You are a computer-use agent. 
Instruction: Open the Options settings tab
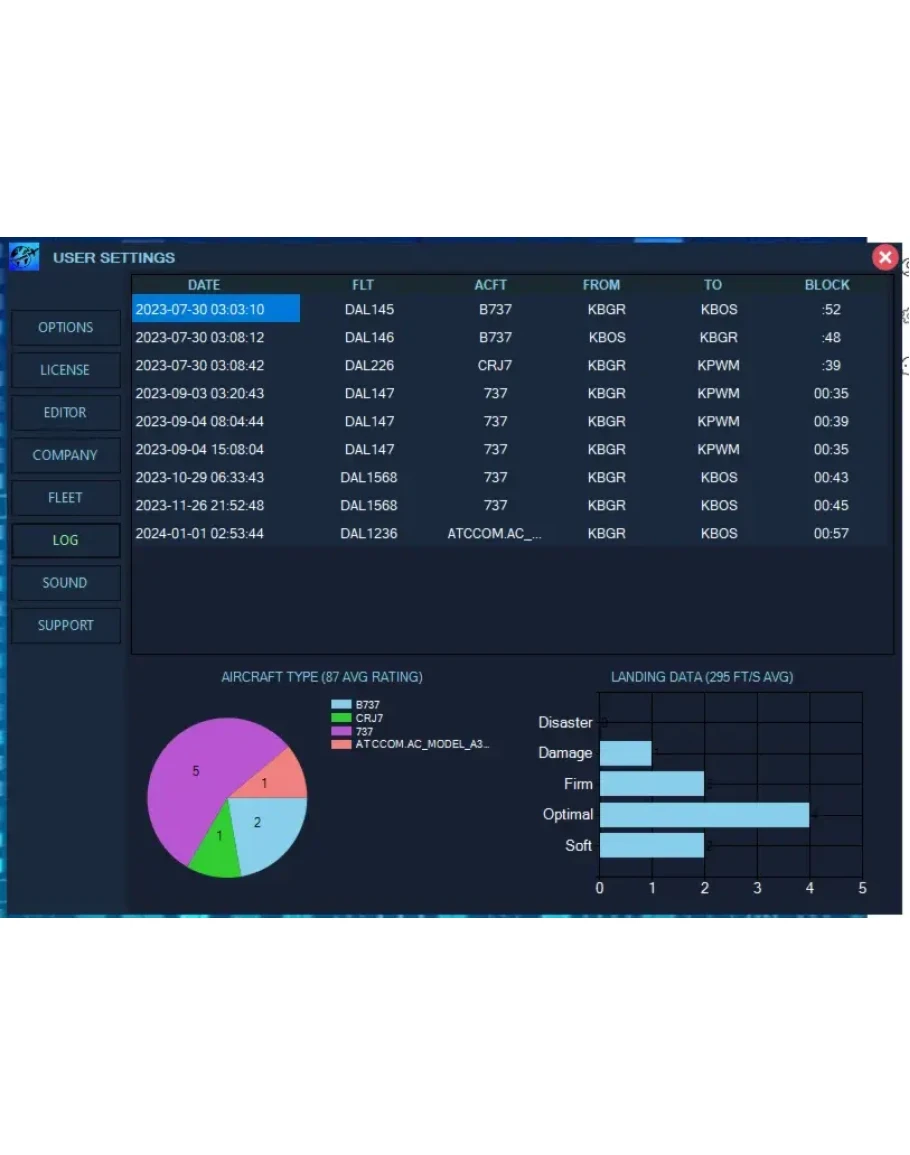tap(66, 328)
